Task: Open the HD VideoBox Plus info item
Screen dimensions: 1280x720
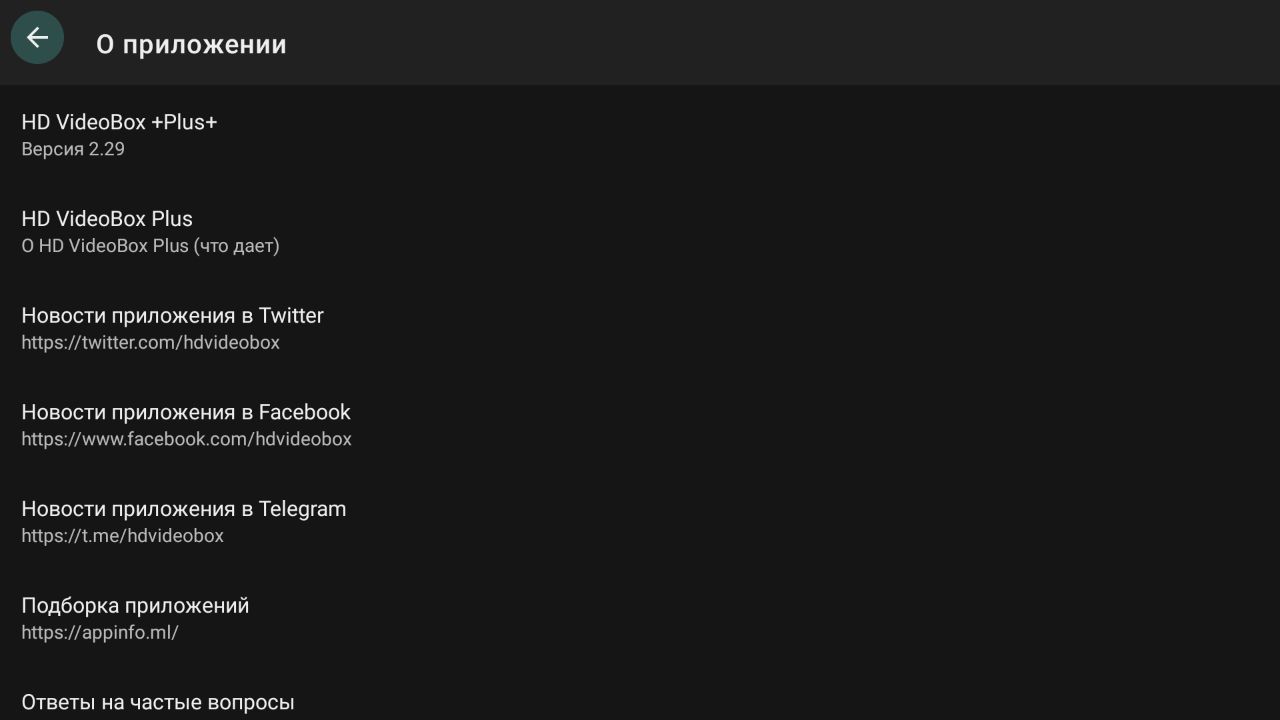Action: tap(640, 232)
